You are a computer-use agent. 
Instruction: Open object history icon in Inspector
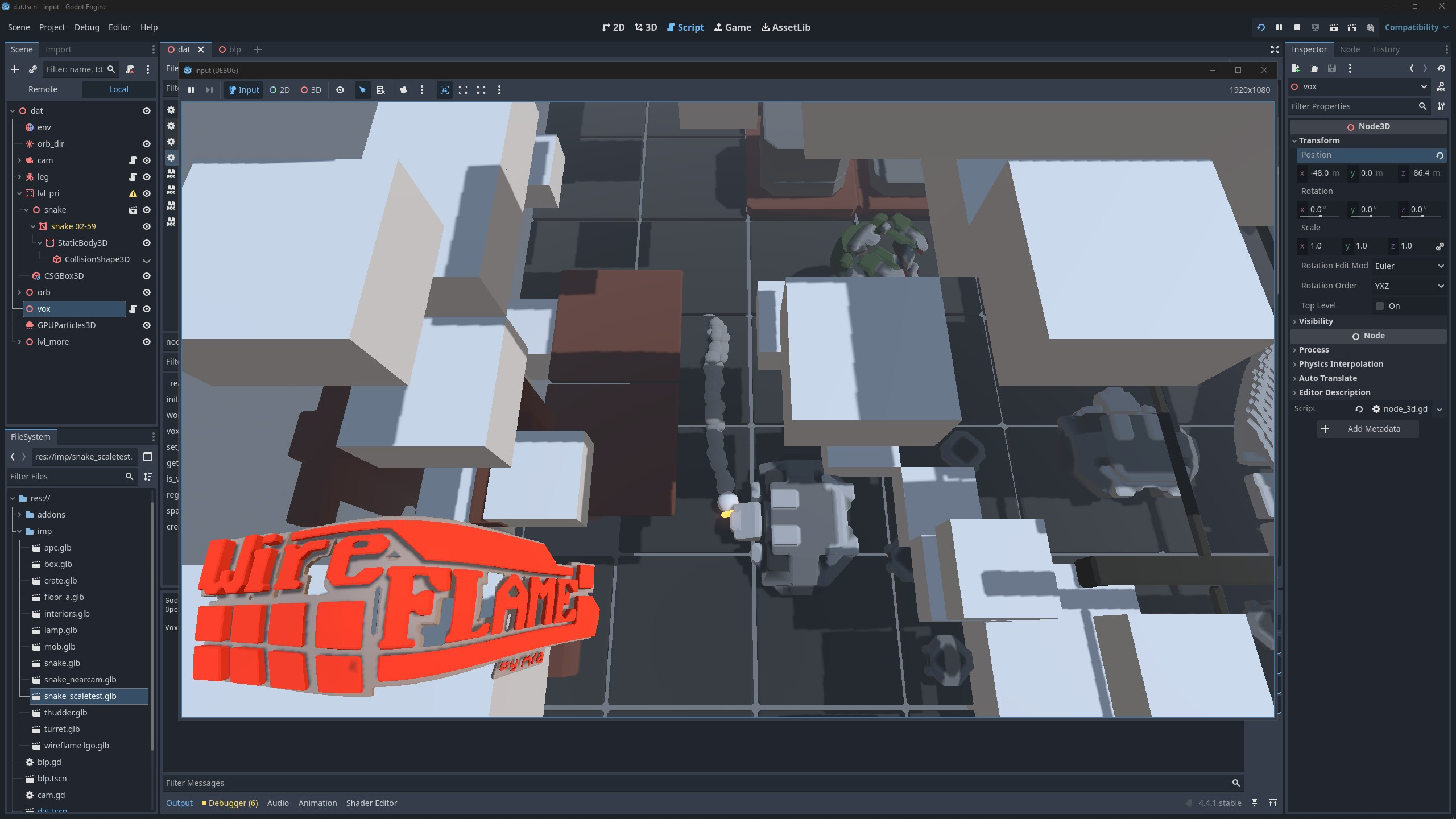click(1441, 68)
